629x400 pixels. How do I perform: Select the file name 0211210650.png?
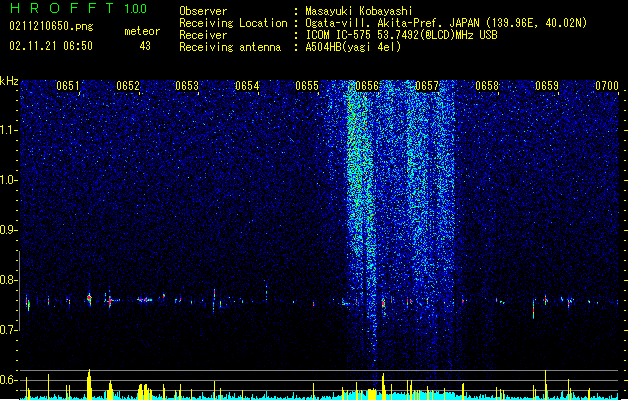coord(51,26)
